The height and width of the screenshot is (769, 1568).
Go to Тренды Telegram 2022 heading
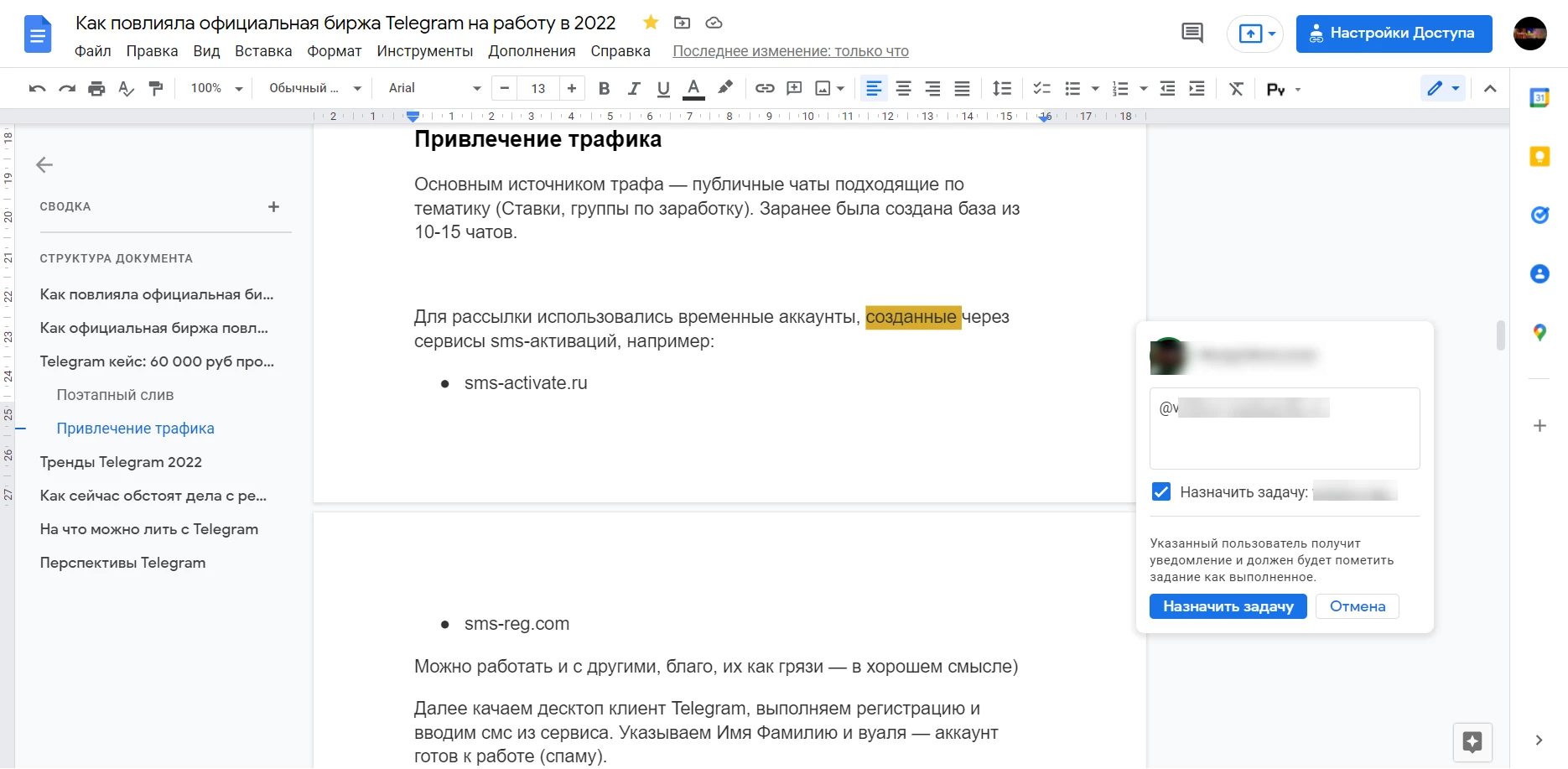click(121, 462)
